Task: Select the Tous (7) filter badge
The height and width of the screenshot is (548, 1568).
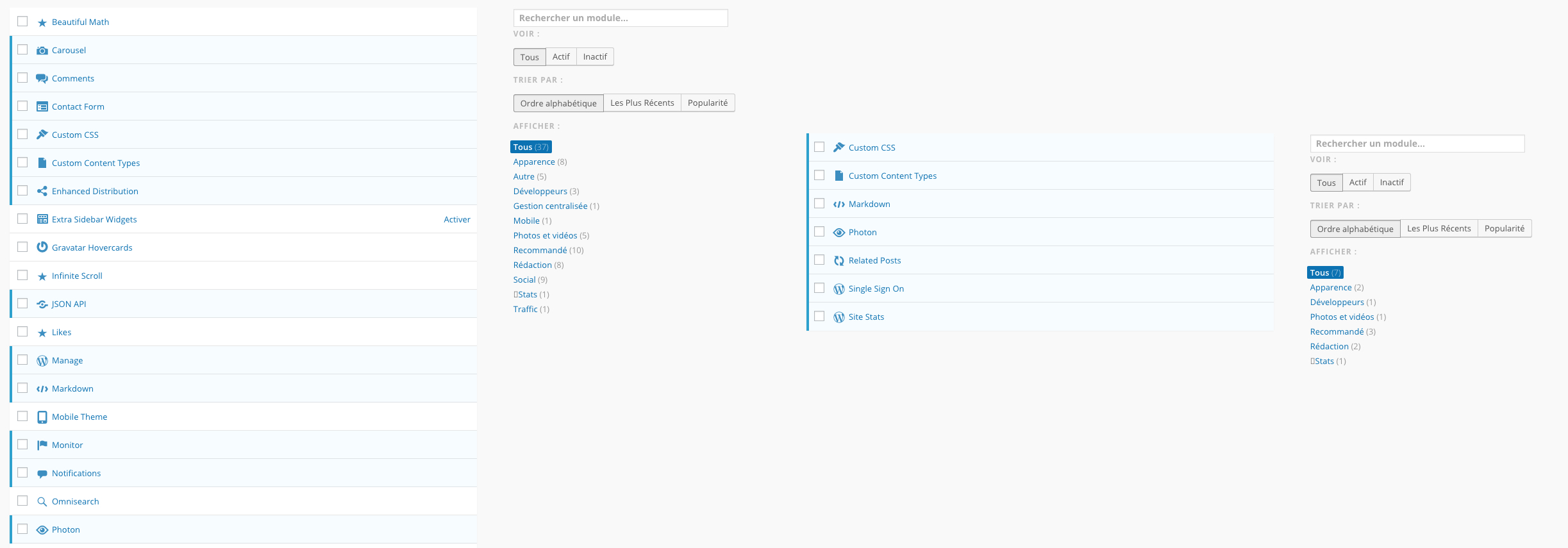Action: click(1325, 273)
